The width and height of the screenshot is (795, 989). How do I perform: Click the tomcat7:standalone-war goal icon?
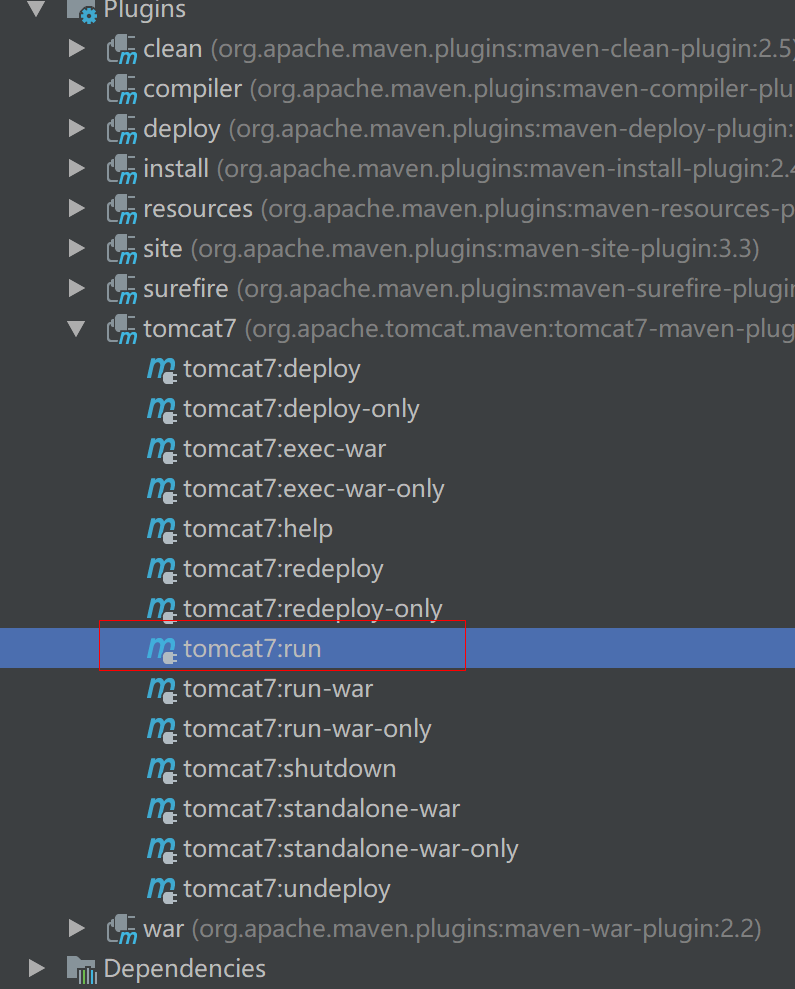pos(162,810)
